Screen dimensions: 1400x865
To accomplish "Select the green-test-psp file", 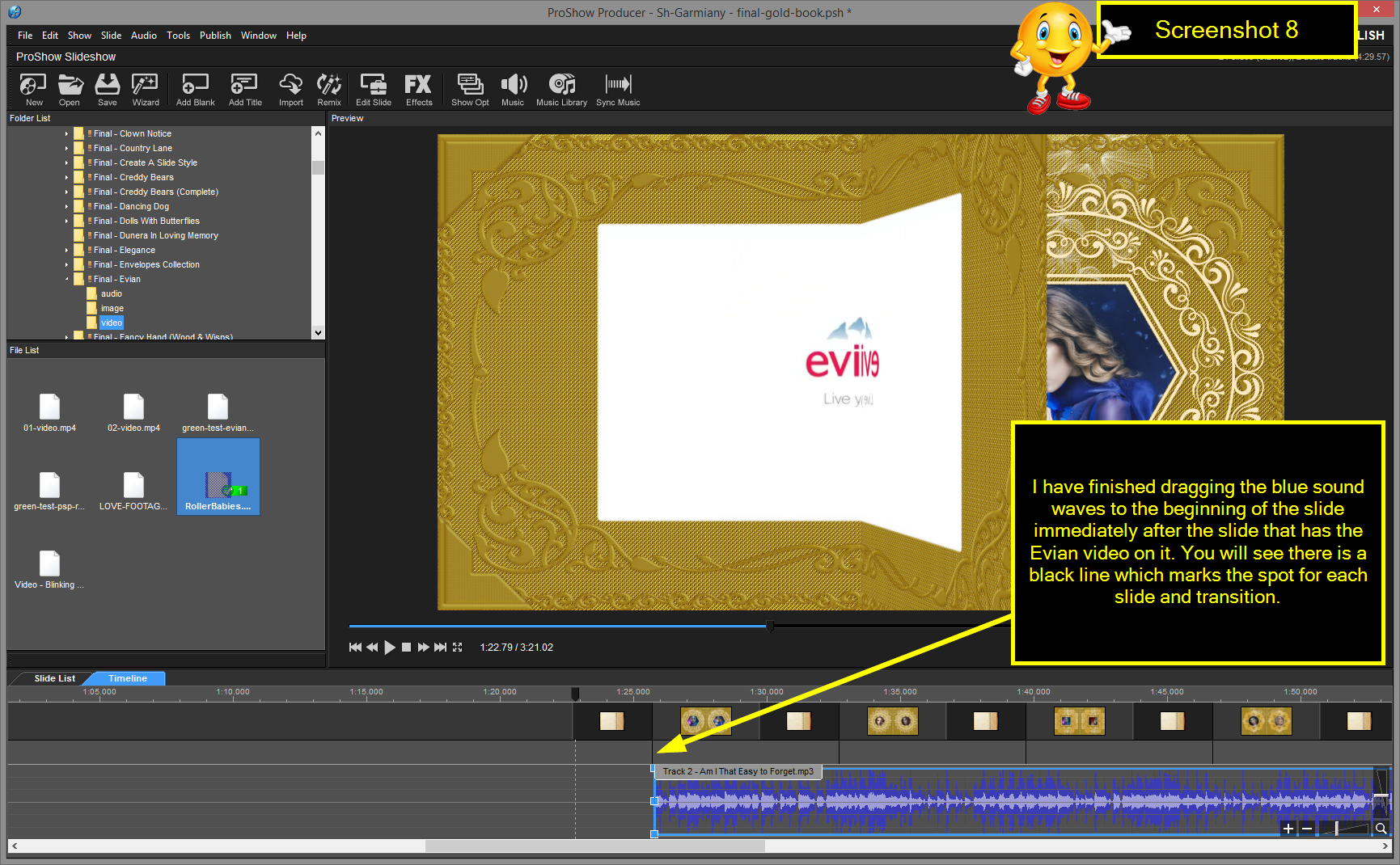I will click(x=49, y=492).
